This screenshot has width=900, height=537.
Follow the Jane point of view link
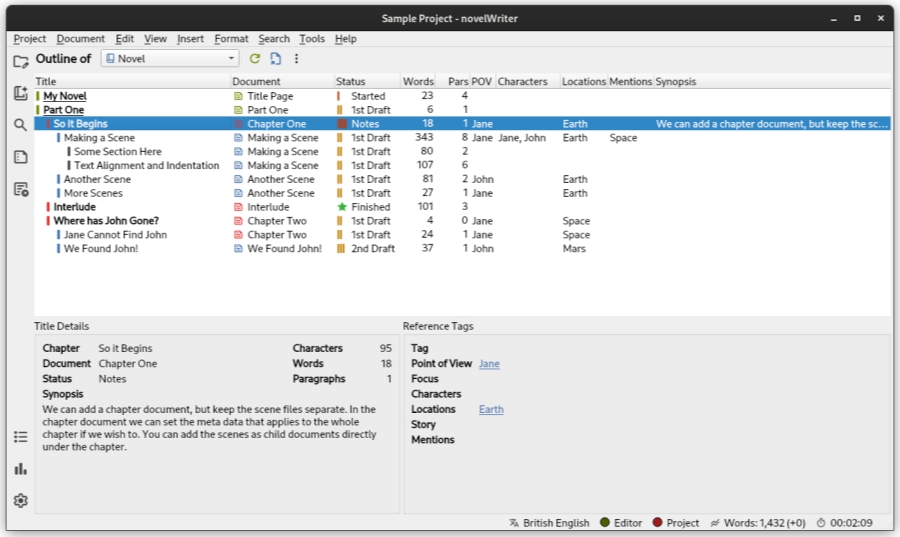pos(489,364)
